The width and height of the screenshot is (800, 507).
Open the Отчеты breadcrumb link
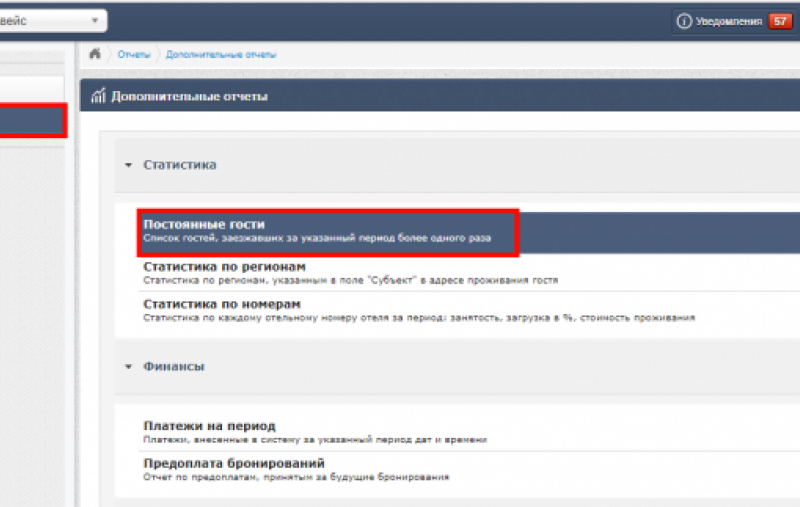coord(134,55)
